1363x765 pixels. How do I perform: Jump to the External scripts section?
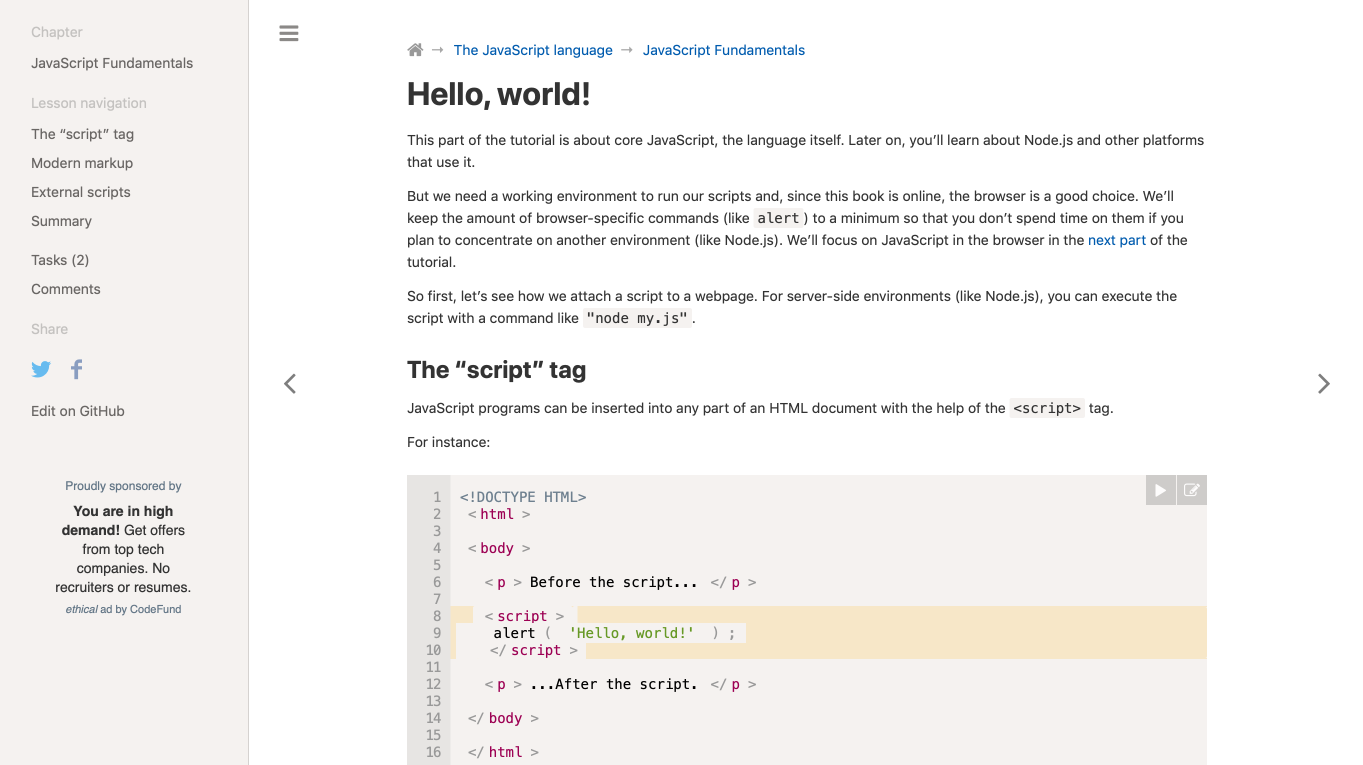[x=81, y=192]
